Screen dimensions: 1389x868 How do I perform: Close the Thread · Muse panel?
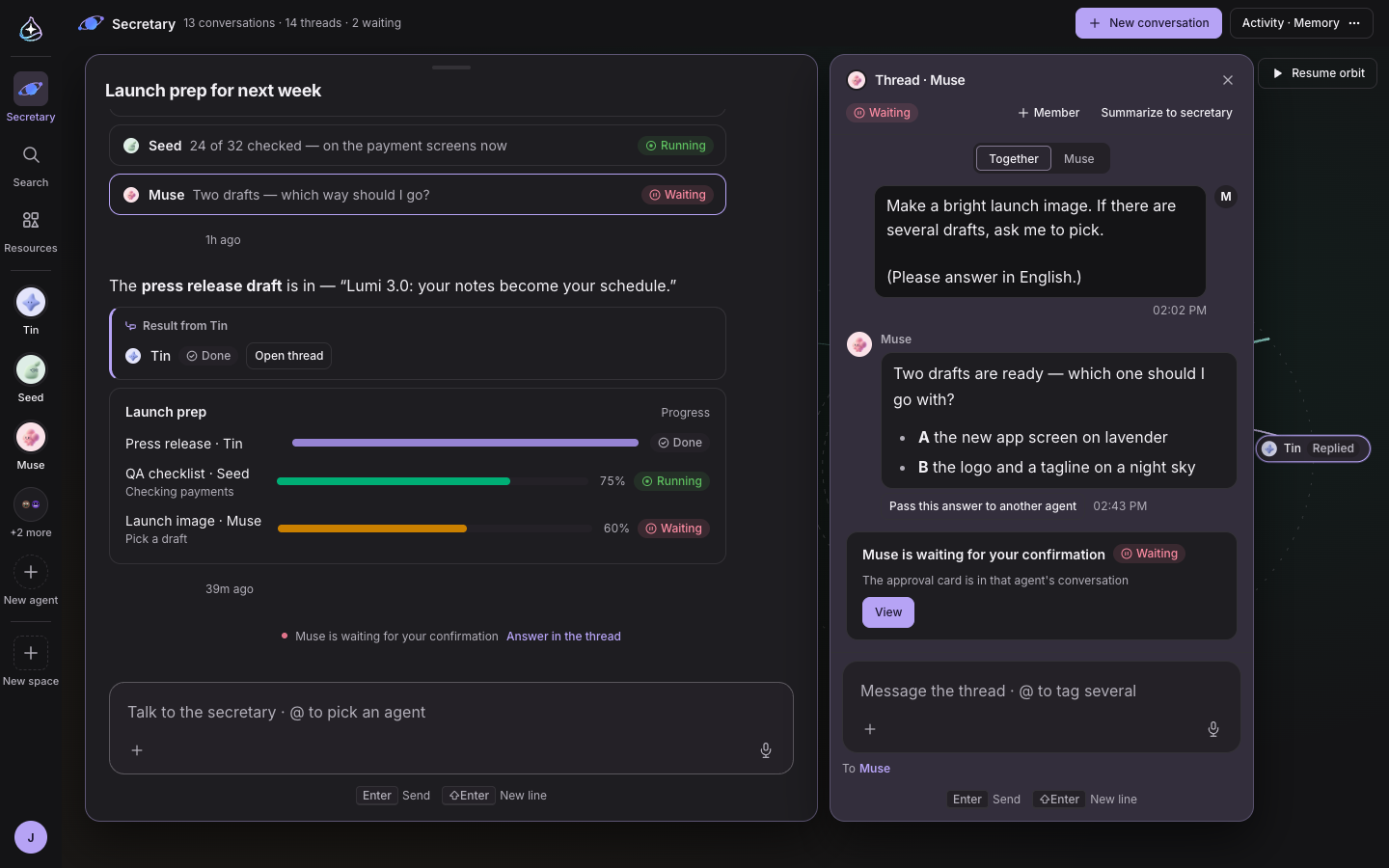pyautogui.click(x=1228, y=80)
